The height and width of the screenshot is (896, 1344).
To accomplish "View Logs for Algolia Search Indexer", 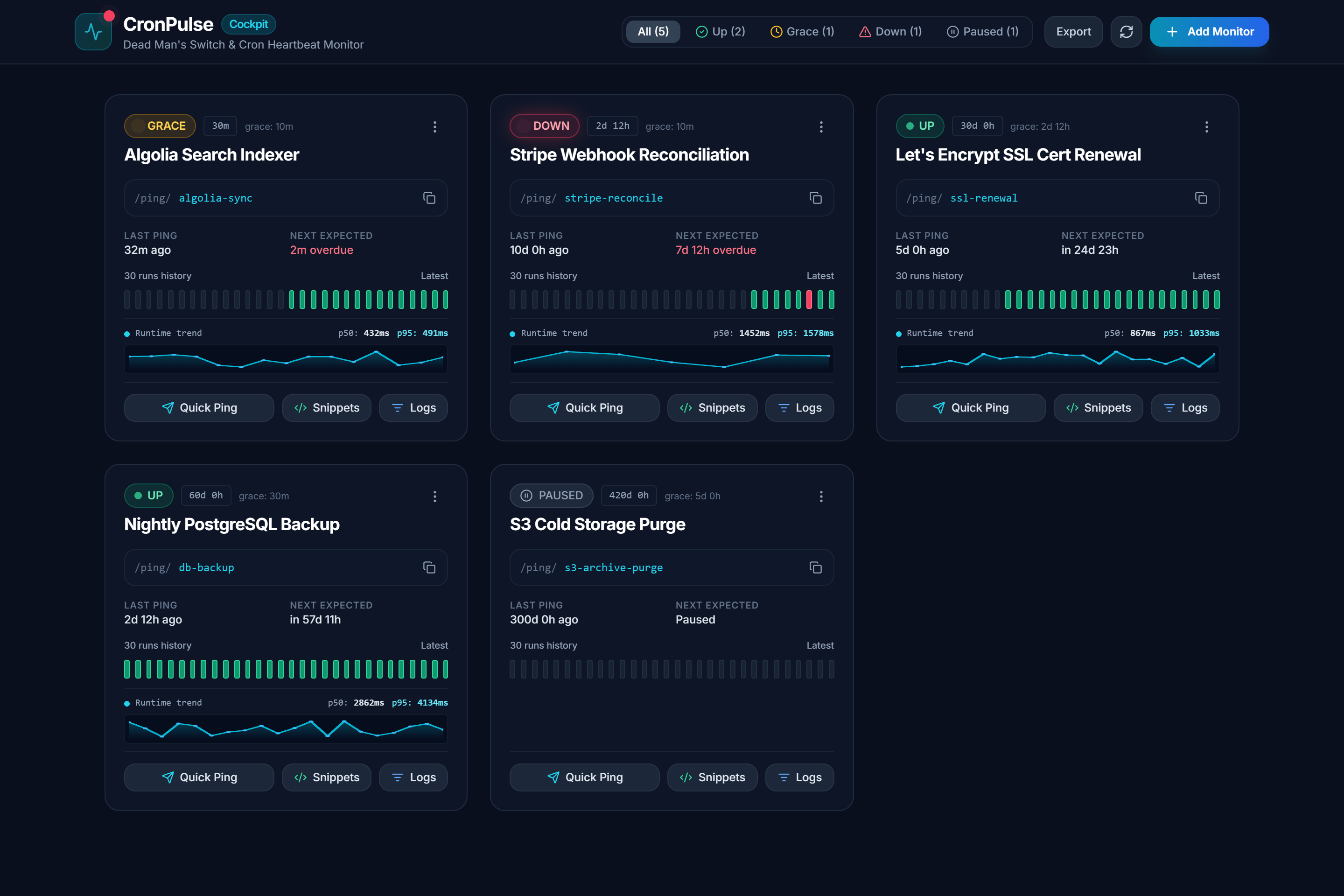I will pos(413,407).
